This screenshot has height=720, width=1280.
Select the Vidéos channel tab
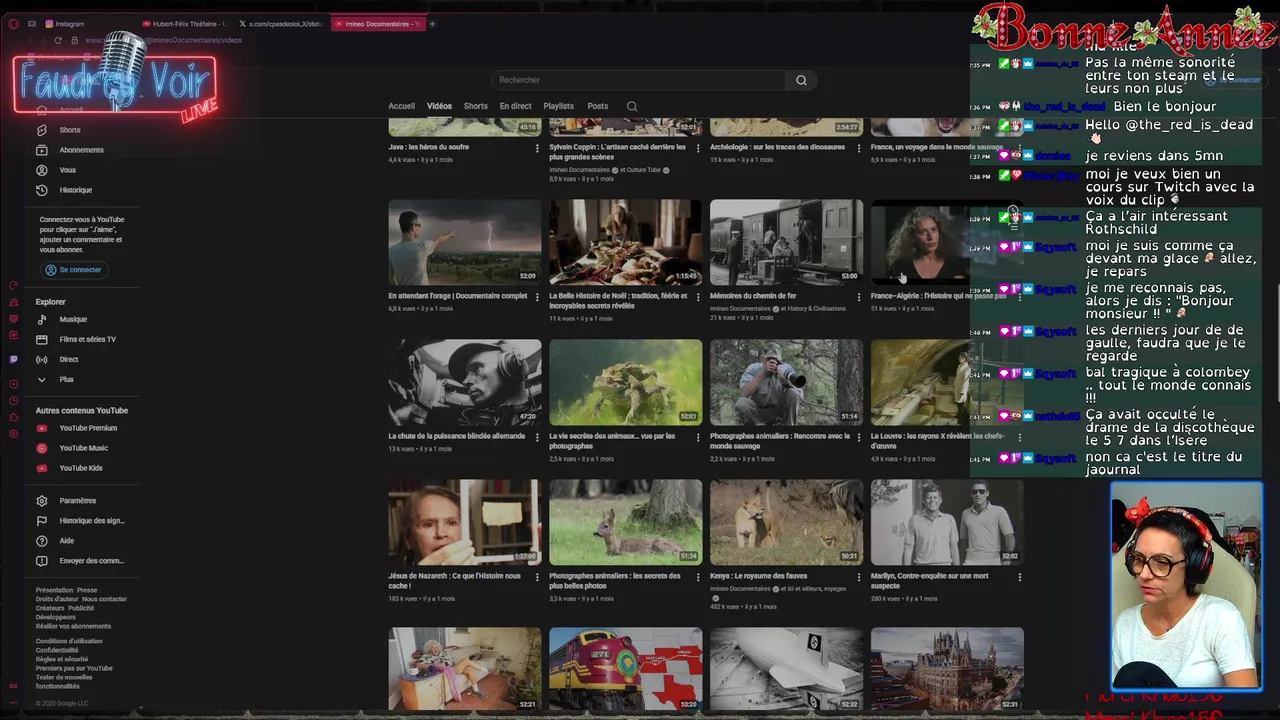coord(439,106)
